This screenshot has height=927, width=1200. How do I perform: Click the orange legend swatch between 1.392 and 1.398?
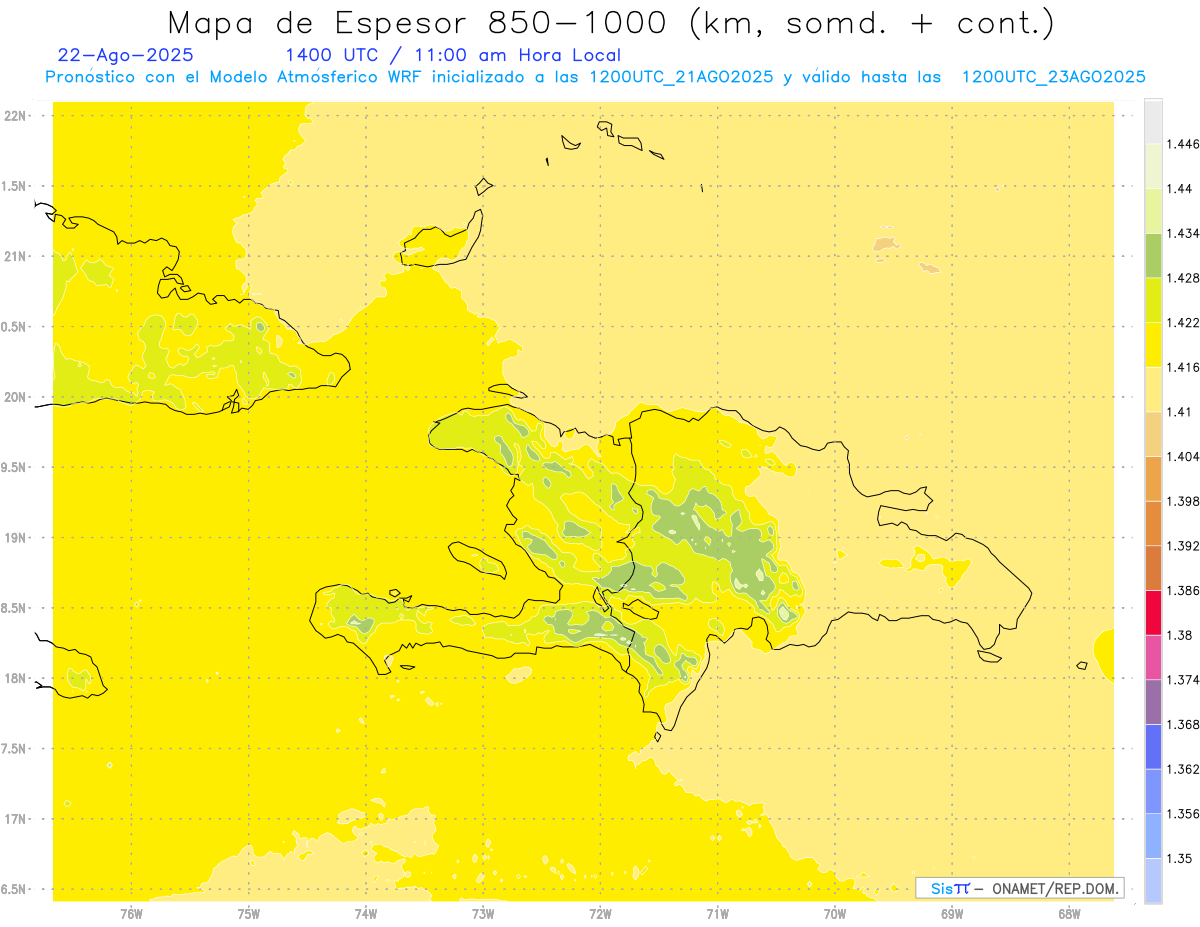[x=1153, y=523]
